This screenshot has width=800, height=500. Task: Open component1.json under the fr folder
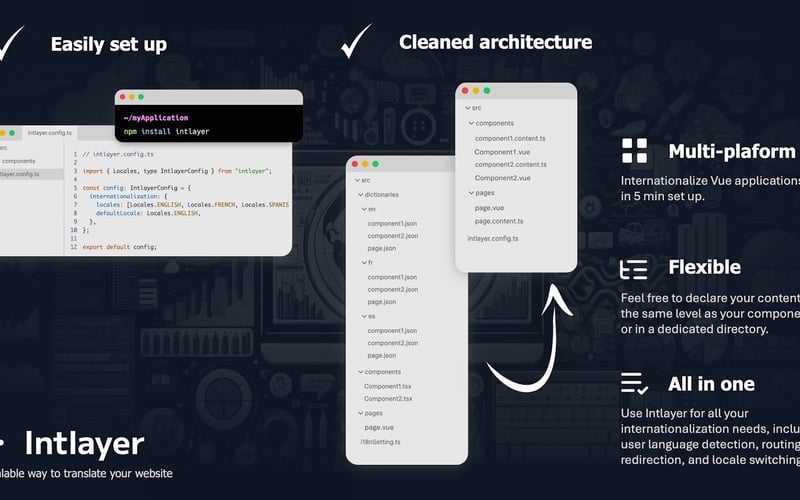click(392, 277)
